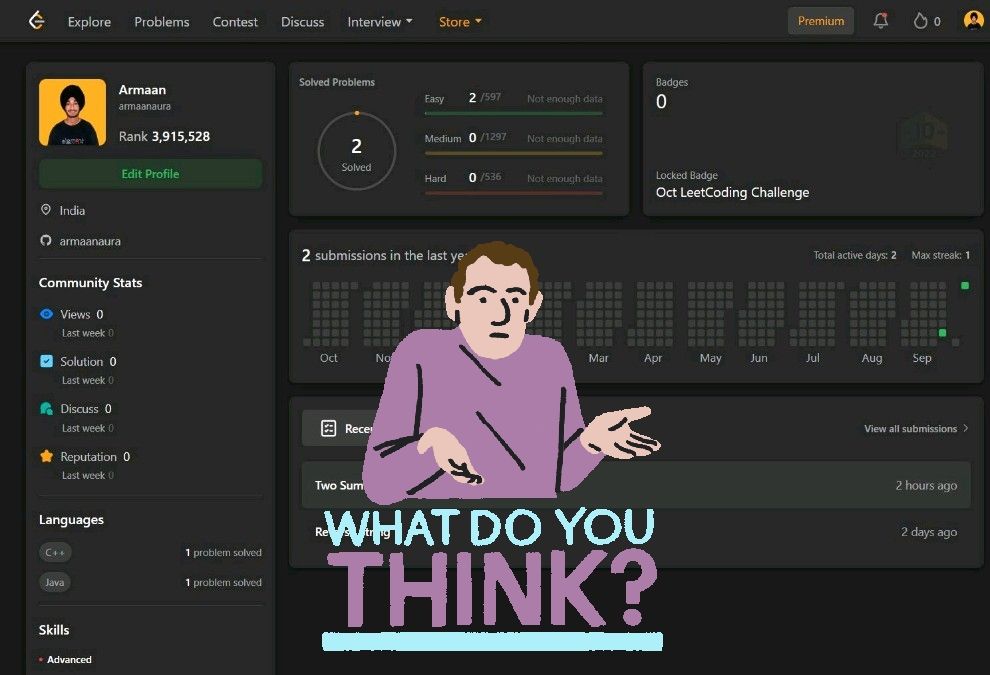
Task: Click the Solution checkmark icon
Action: click(x=46, y=361)
